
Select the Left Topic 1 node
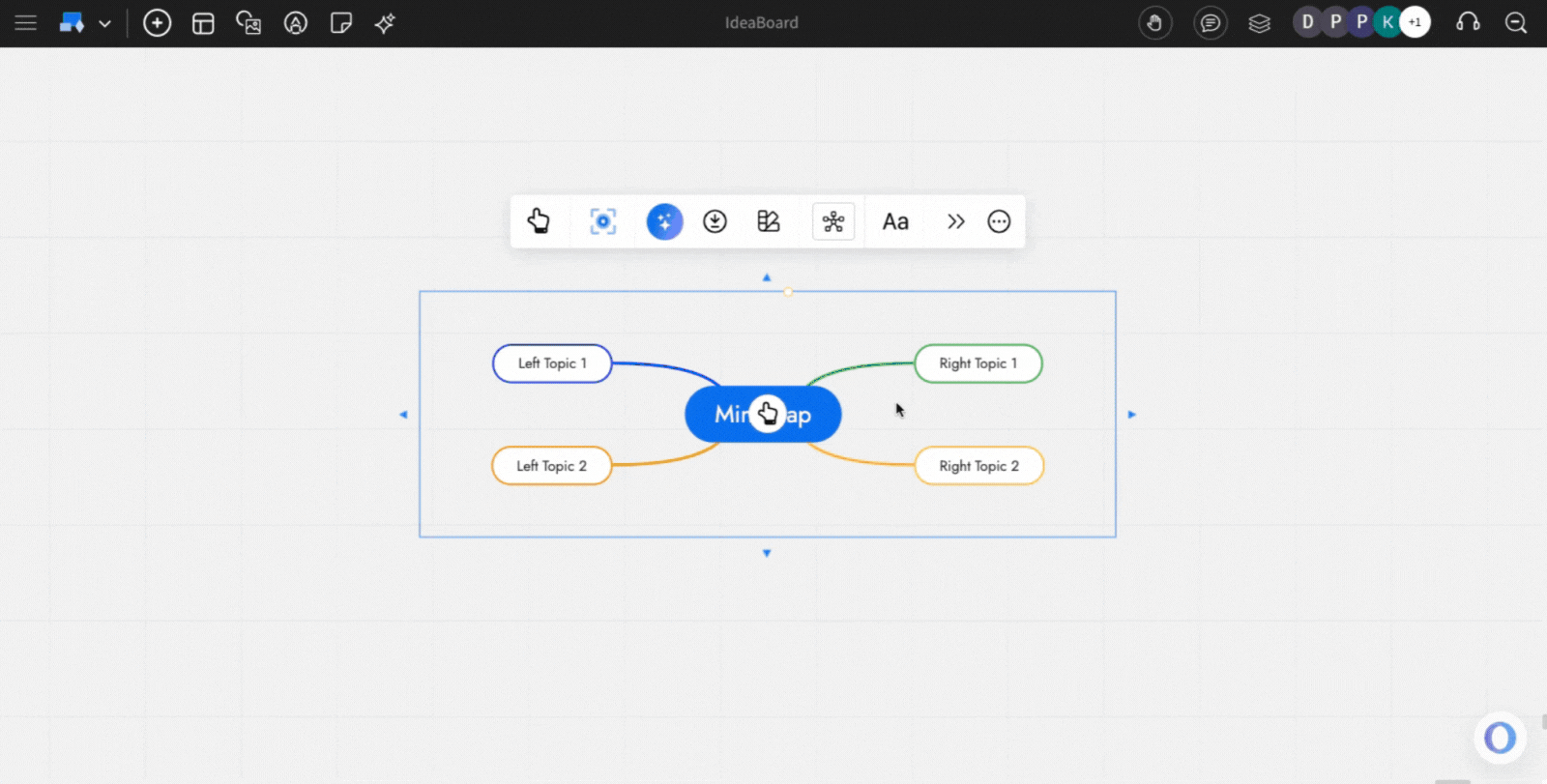552,363
